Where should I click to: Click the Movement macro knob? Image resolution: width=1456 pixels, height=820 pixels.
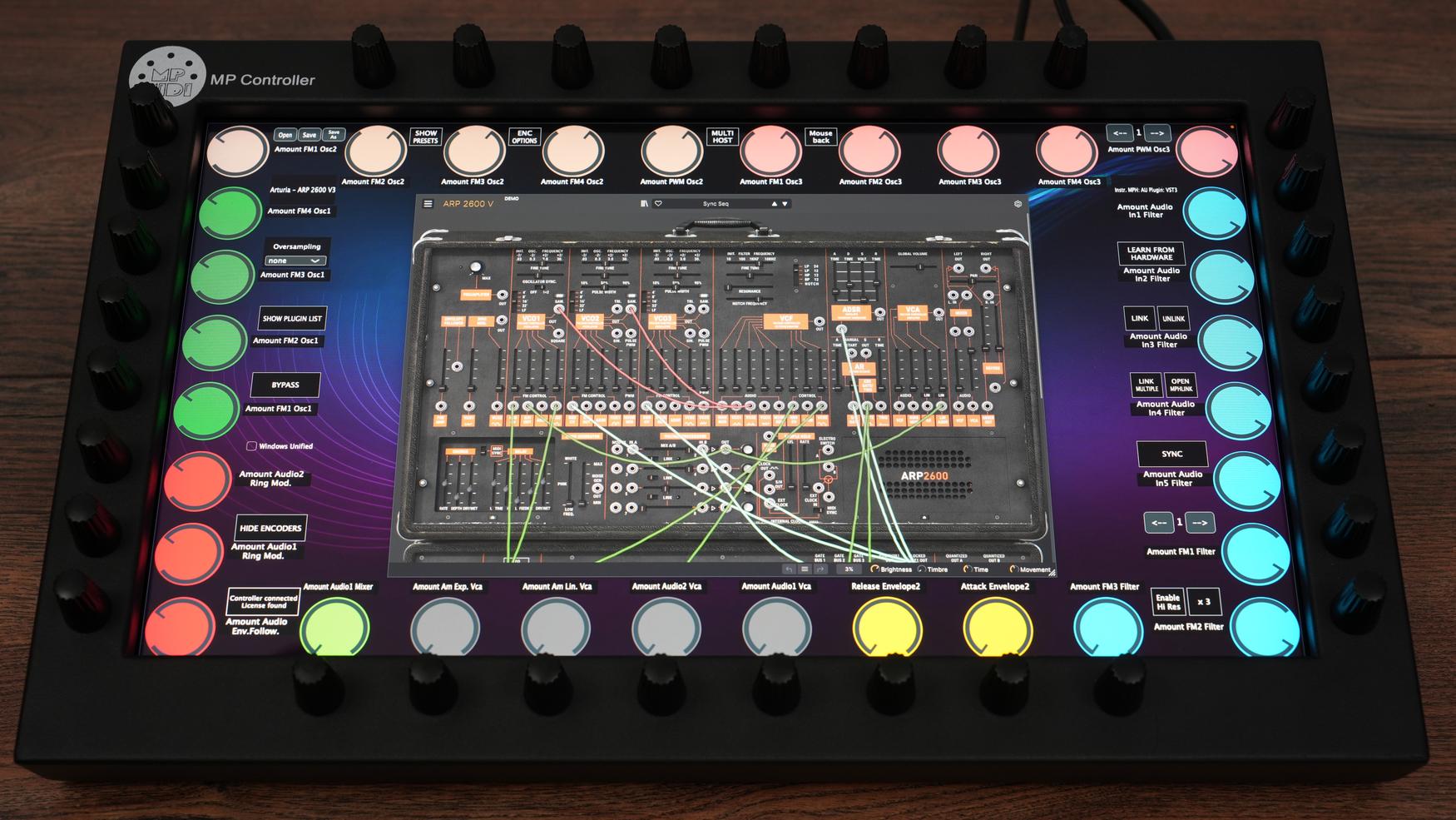click(1013, 569)
